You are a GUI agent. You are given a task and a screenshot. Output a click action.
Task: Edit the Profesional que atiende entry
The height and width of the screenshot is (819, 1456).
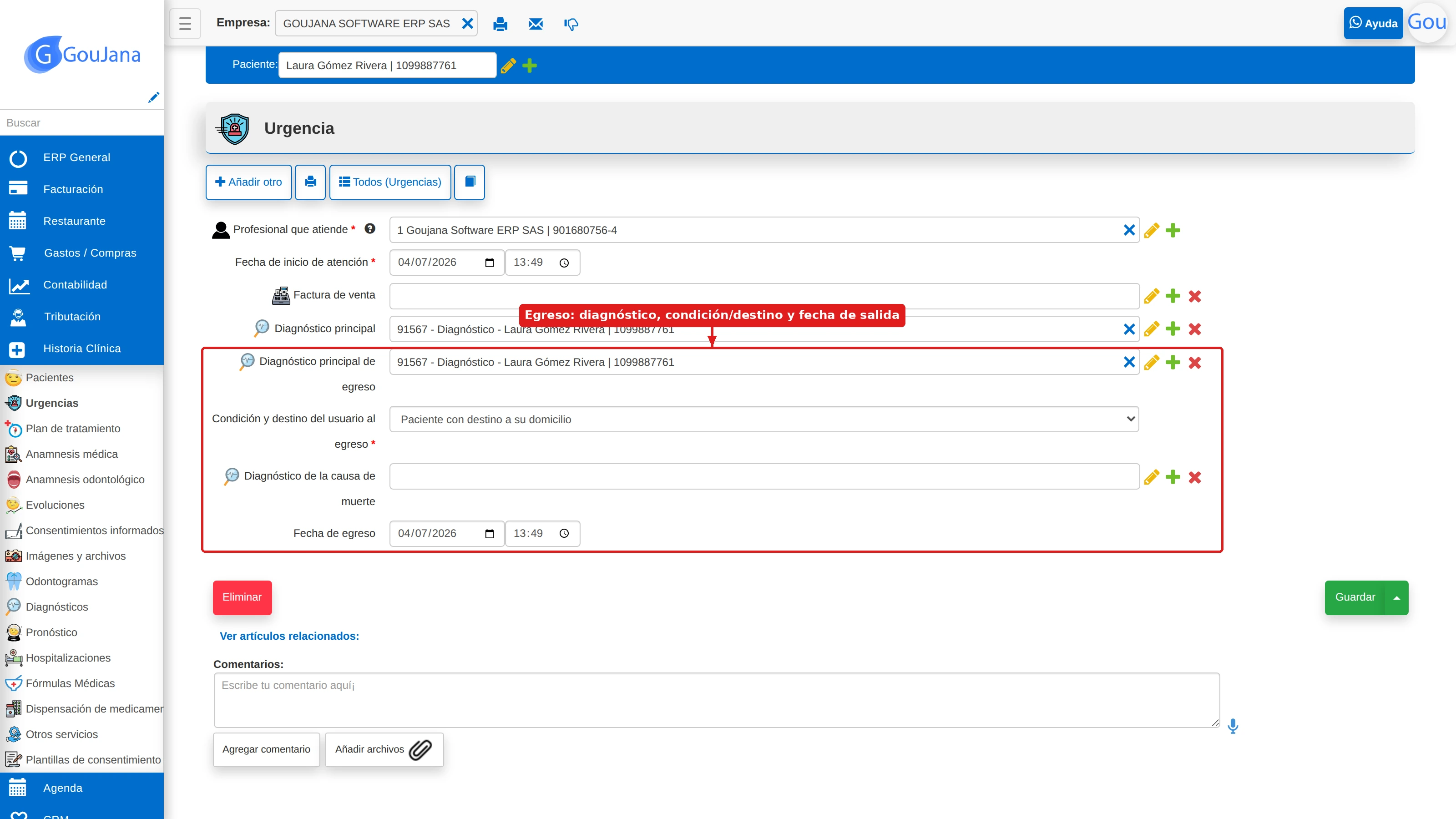tap(1151, 230)
